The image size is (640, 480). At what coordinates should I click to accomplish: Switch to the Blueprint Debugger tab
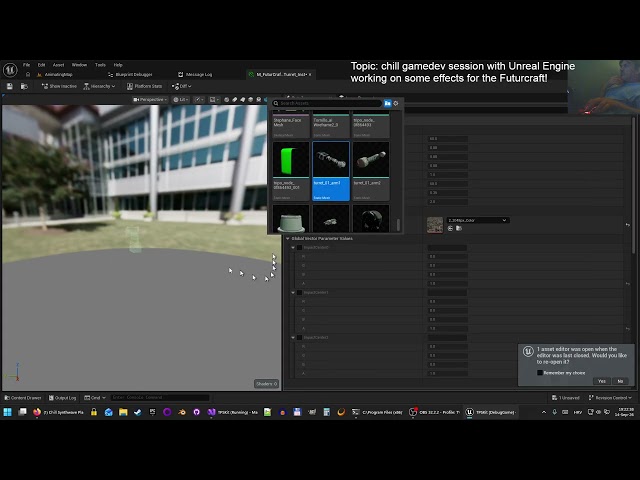point(130,75)
